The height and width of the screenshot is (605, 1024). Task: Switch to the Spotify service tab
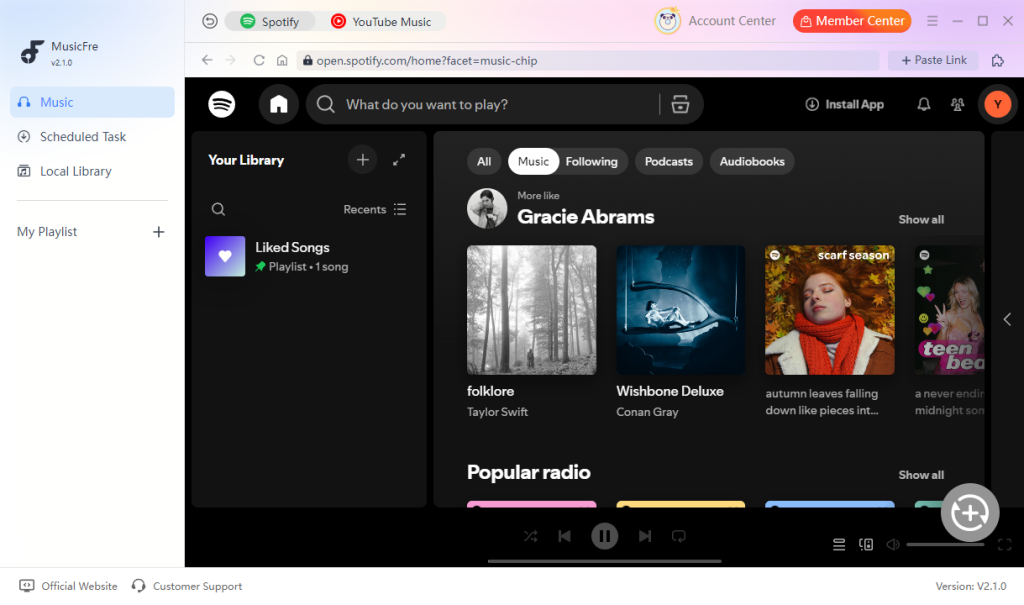point(270,22)
